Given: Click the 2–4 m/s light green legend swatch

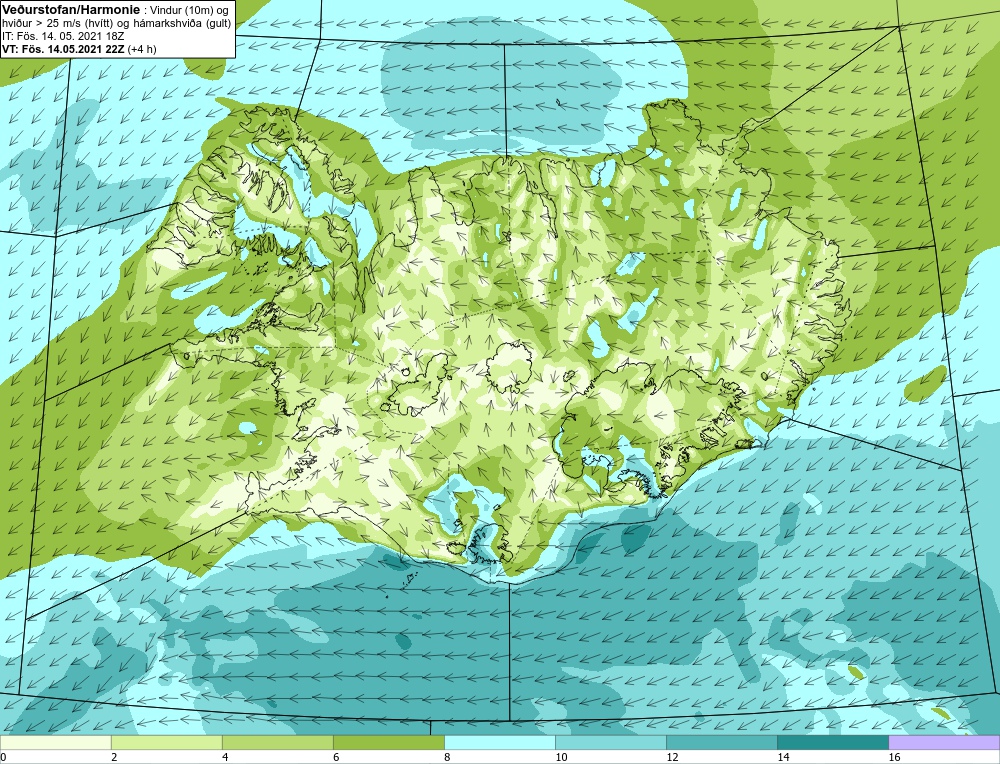Looking at the screenshot, I should [166, 742].
